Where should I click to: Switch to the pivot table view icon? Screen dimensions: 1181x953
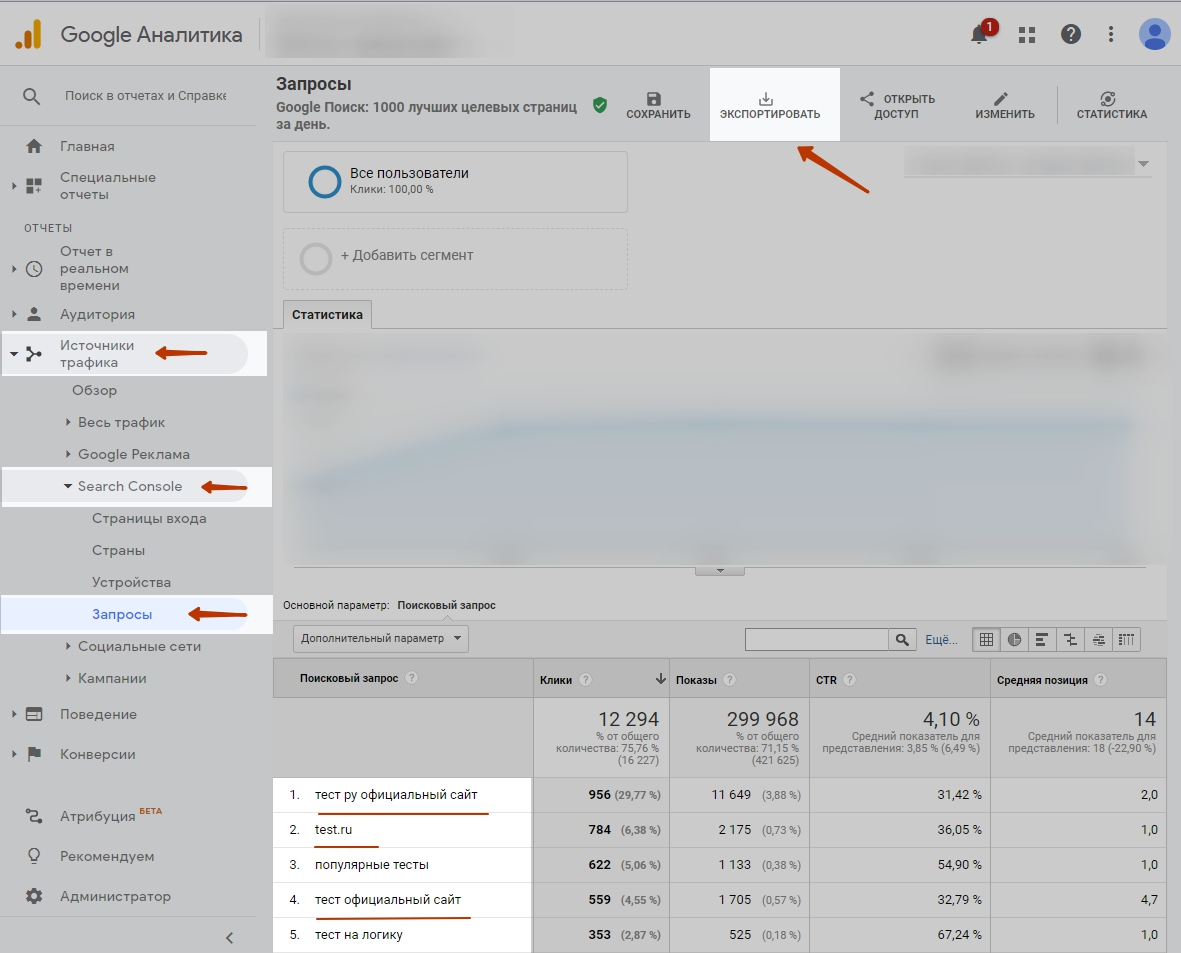(1127, 640)
